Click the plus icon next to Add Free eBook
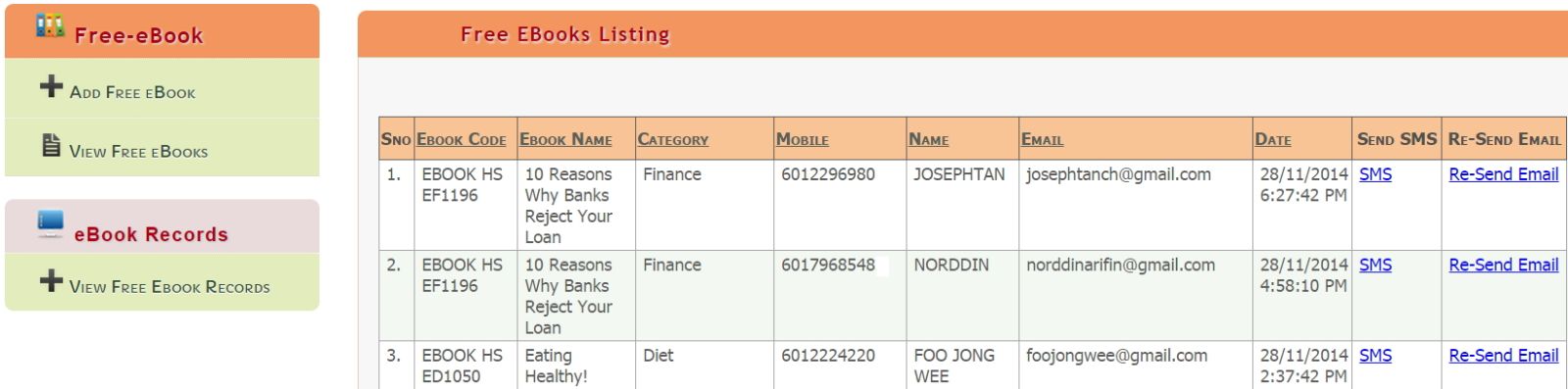This screenshot has width=1568, height=389. 51,87
